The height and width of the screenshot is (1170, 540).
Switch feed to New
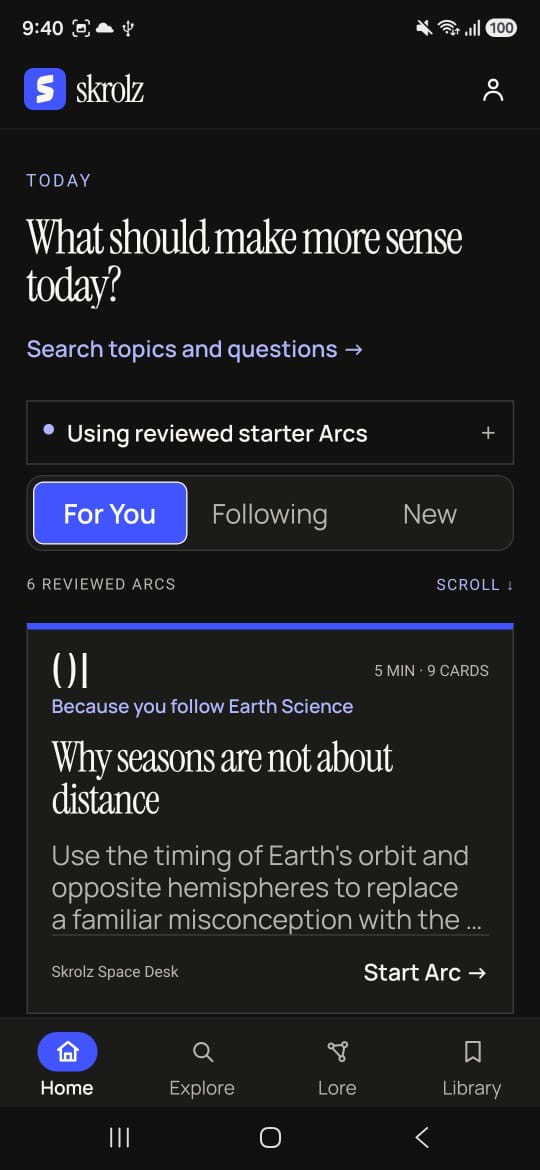click(430, 513)
